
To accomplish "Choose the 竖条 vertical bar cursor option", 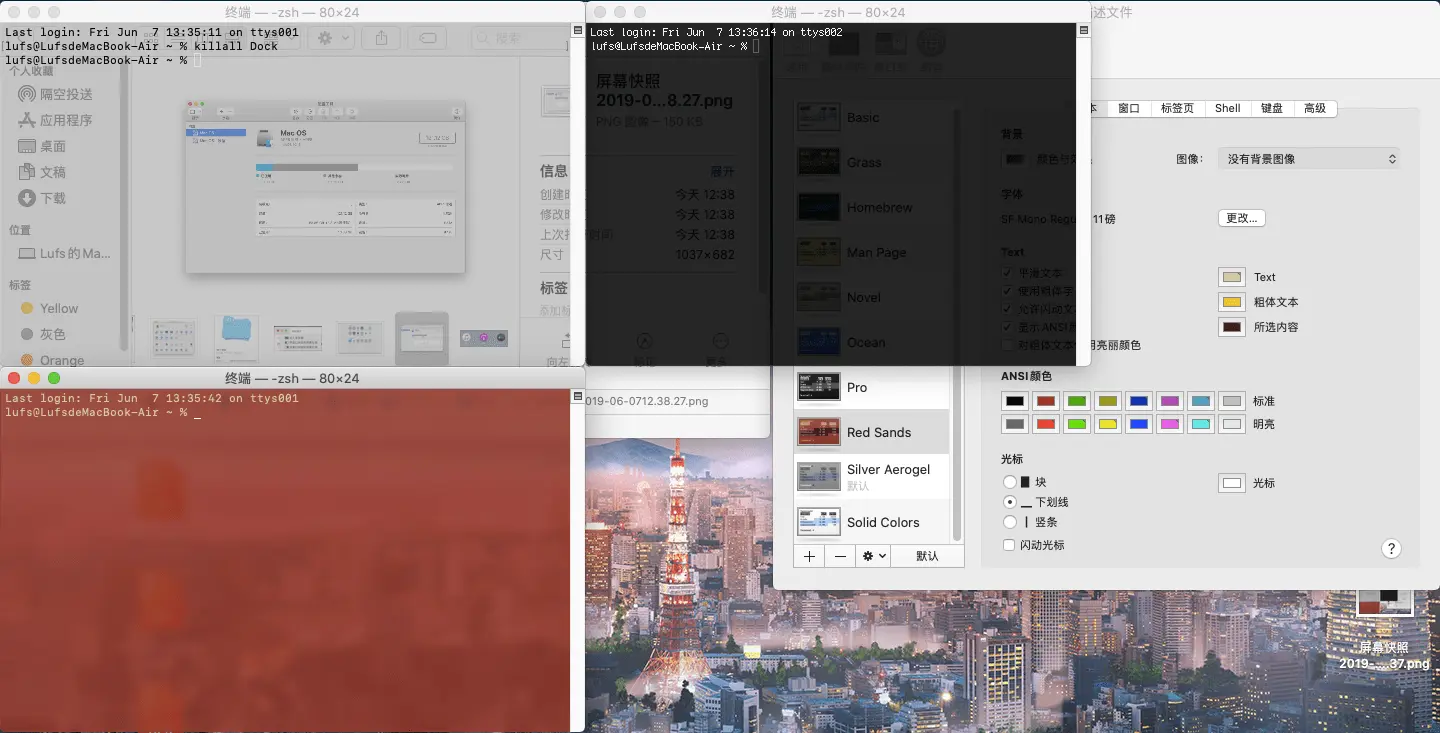I will point(1010,522).
